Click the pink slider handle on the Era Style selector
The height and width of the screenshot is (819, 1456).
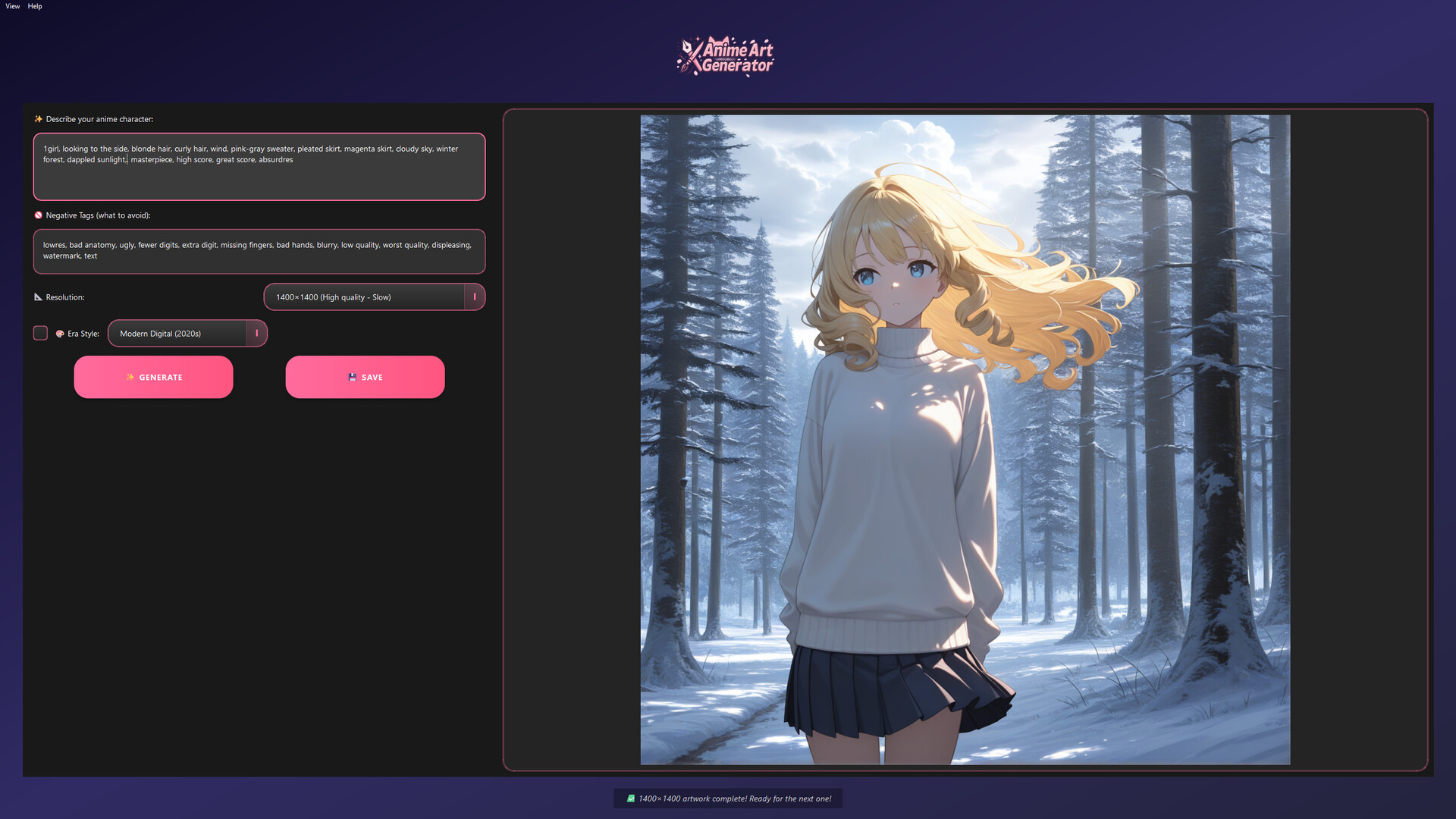256,333
